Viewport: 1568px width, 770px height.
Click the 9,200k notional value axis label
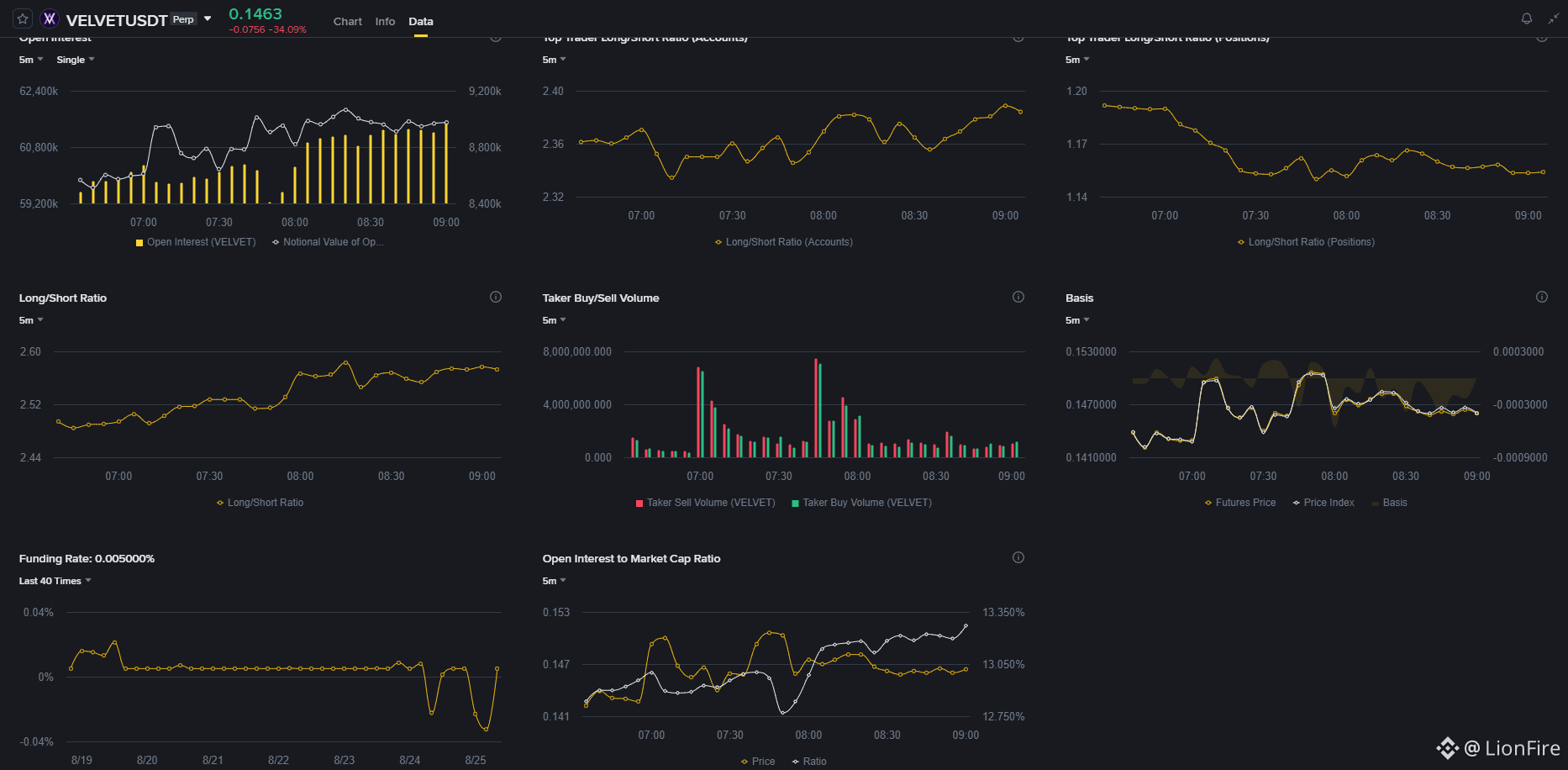485,91
